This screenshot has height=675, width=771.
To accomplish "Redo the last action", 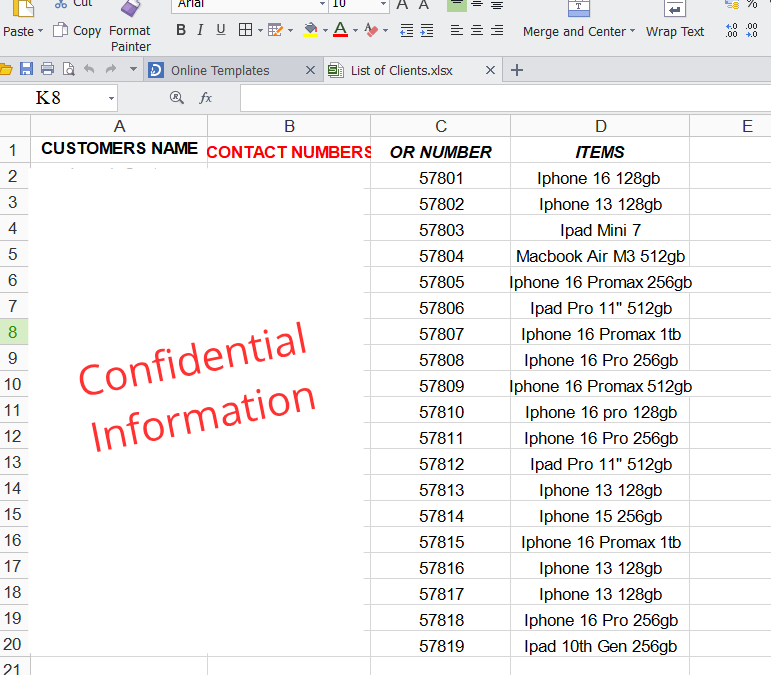I will [x=111, y=69].
